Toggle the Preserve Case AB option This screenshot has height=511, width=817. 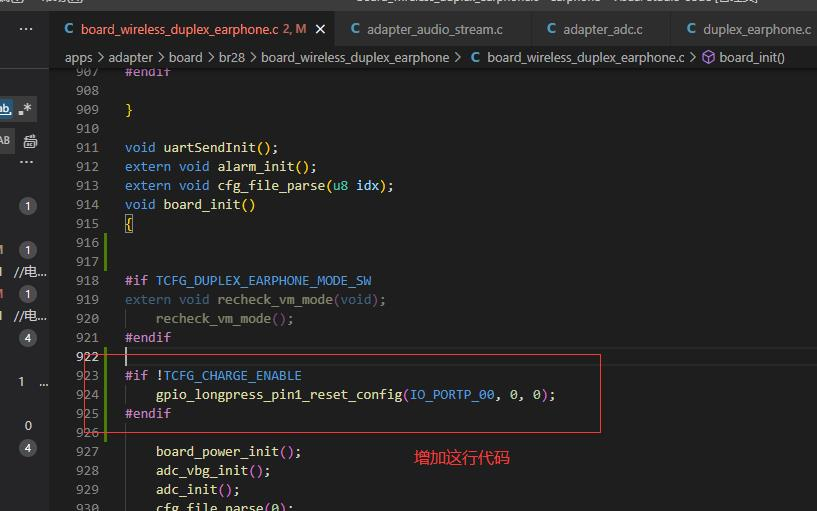pyautogui.click(x=5, y=140)
